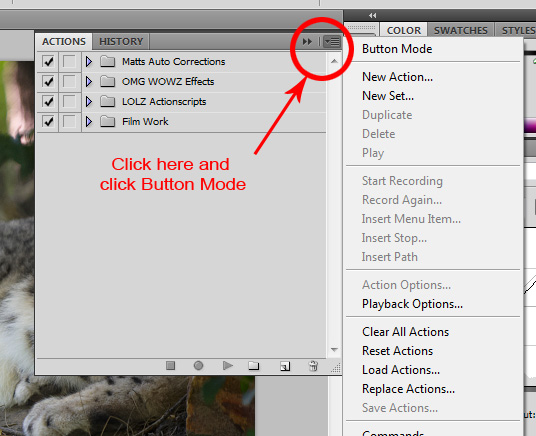Choose Button Mode from the menu
Viewport: 536px width, 436px height.
pos(397,49)
